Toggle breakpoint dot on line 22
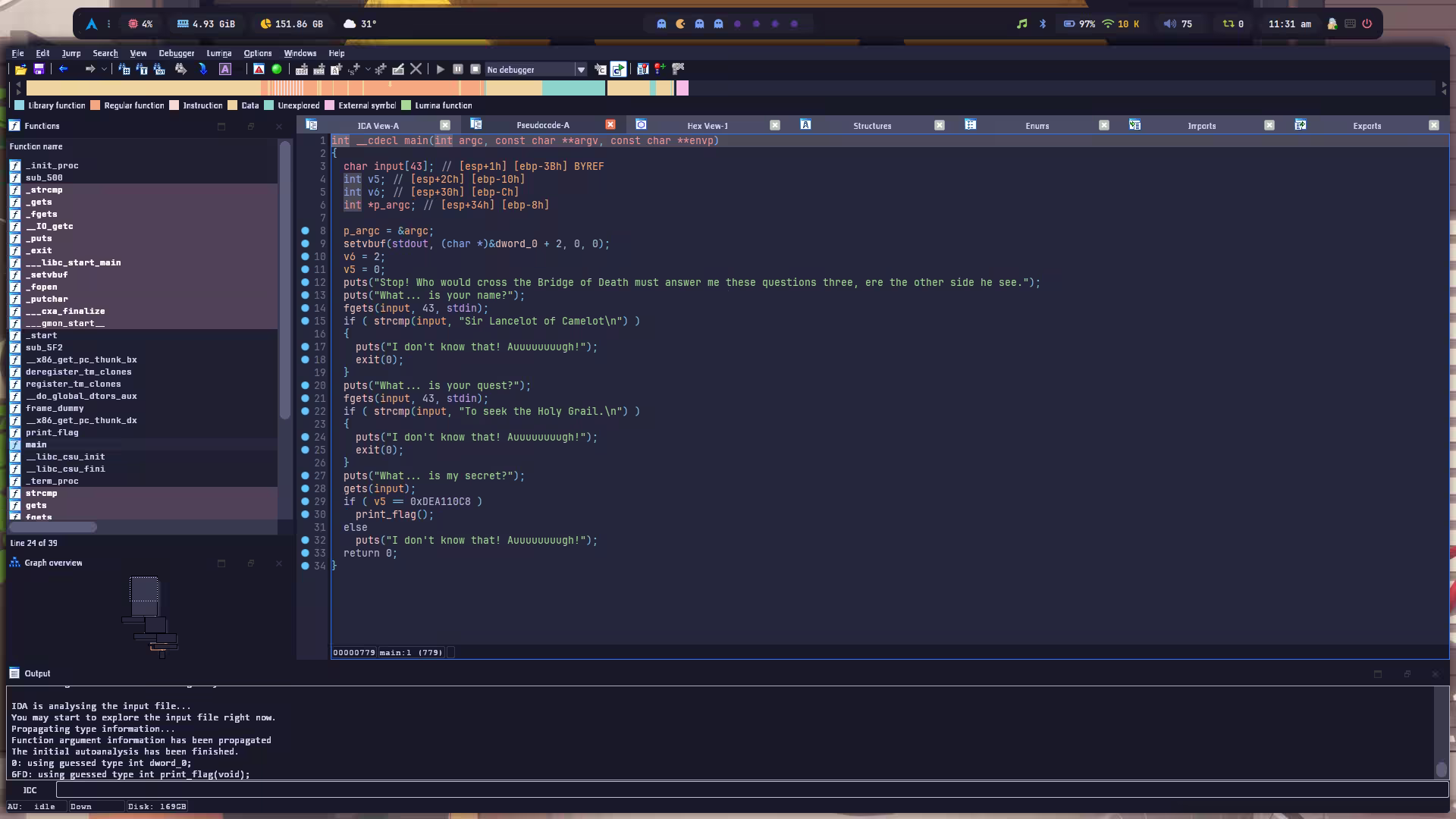 pos(305,411)
